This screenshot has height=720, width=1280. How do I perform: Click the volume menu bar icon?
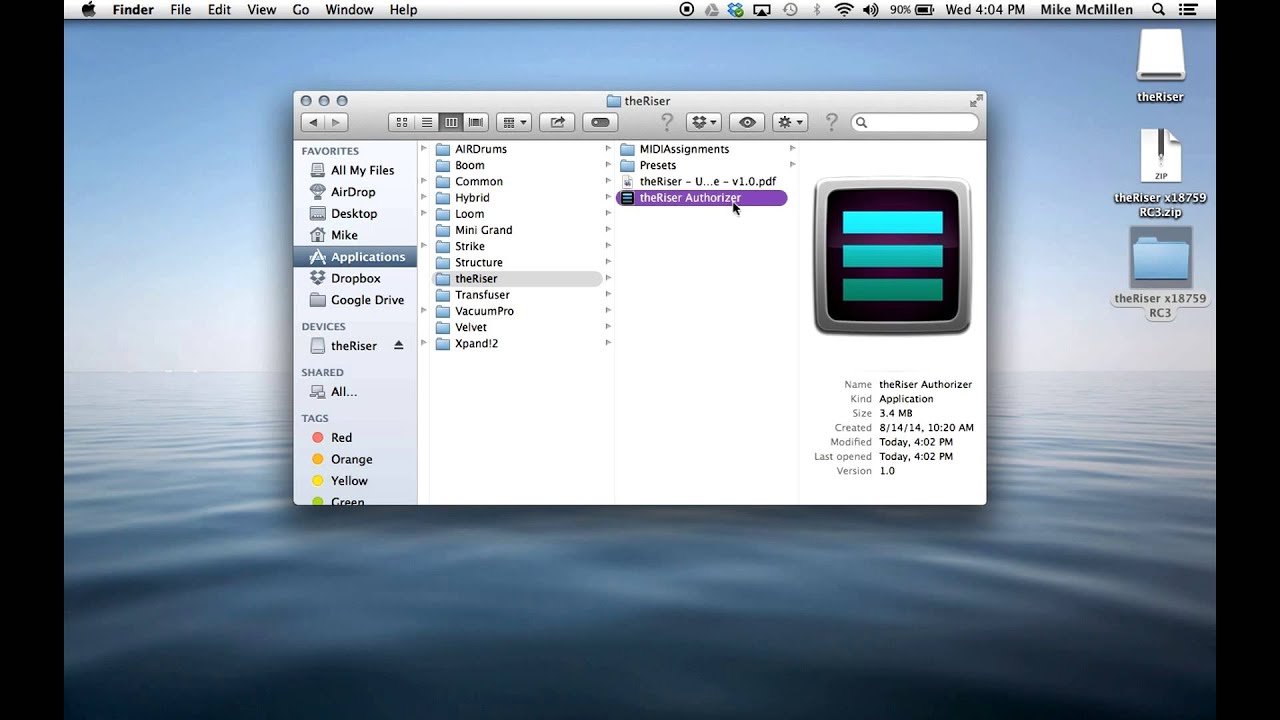pos(870,10)
